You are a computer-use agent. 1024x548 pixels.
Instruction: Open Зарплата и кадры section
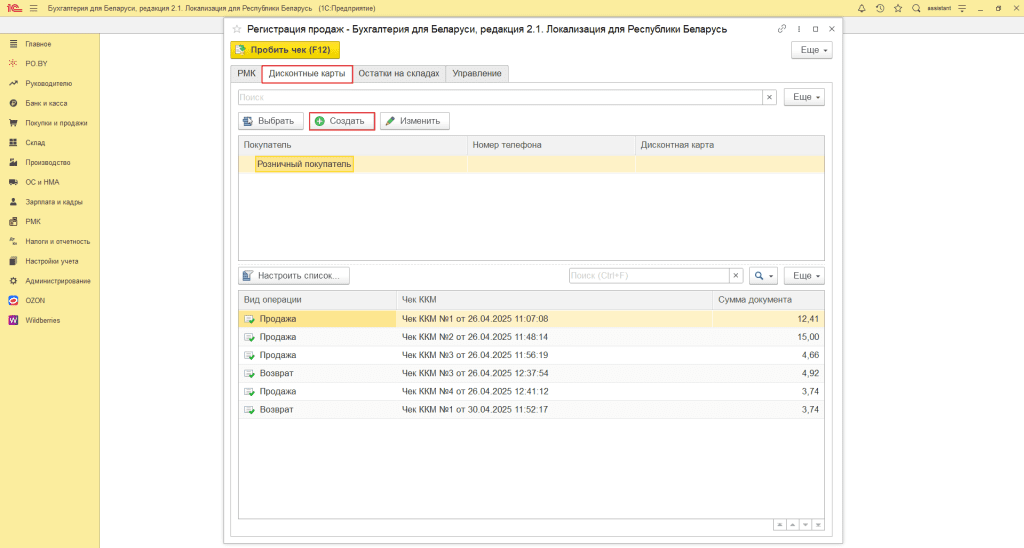coord(54,202)
